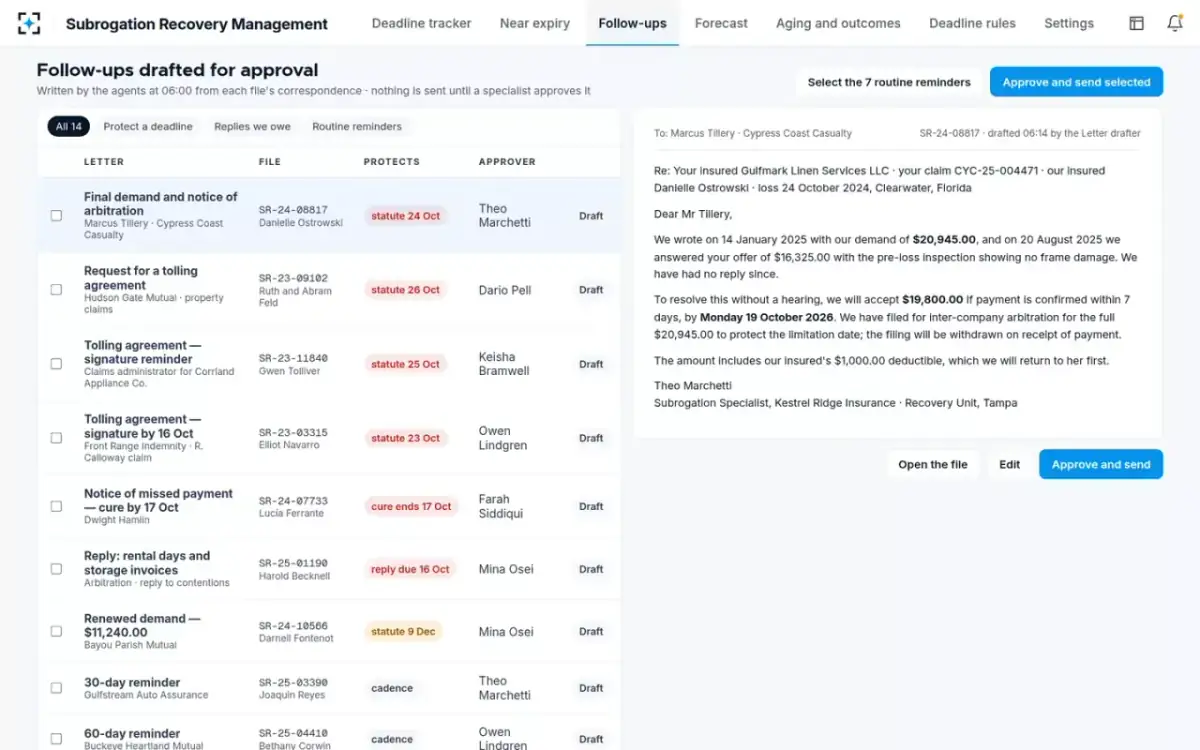Viewport: 1200px width, 750px height.
Task: Check the 60-day reminder row
Action: (x=56, y=739)
